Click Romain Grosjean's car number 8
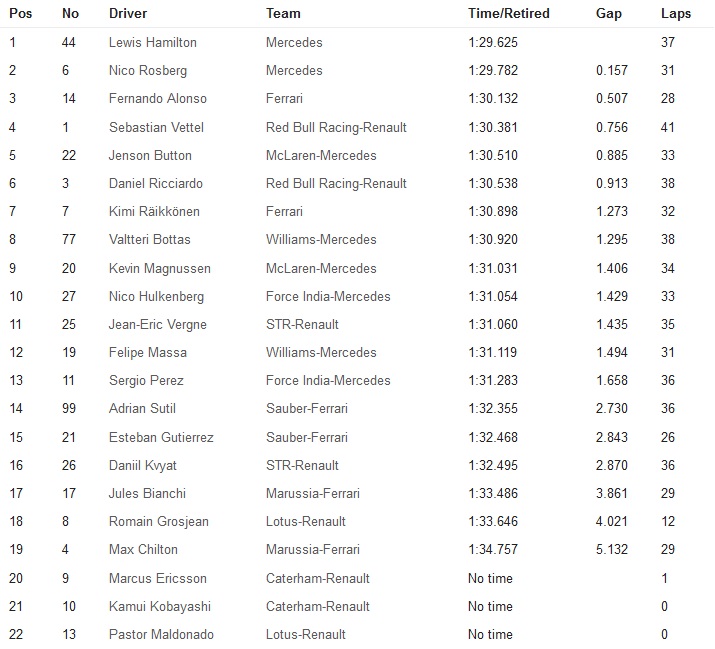715x649 pixels. click(x=66, y=521)
